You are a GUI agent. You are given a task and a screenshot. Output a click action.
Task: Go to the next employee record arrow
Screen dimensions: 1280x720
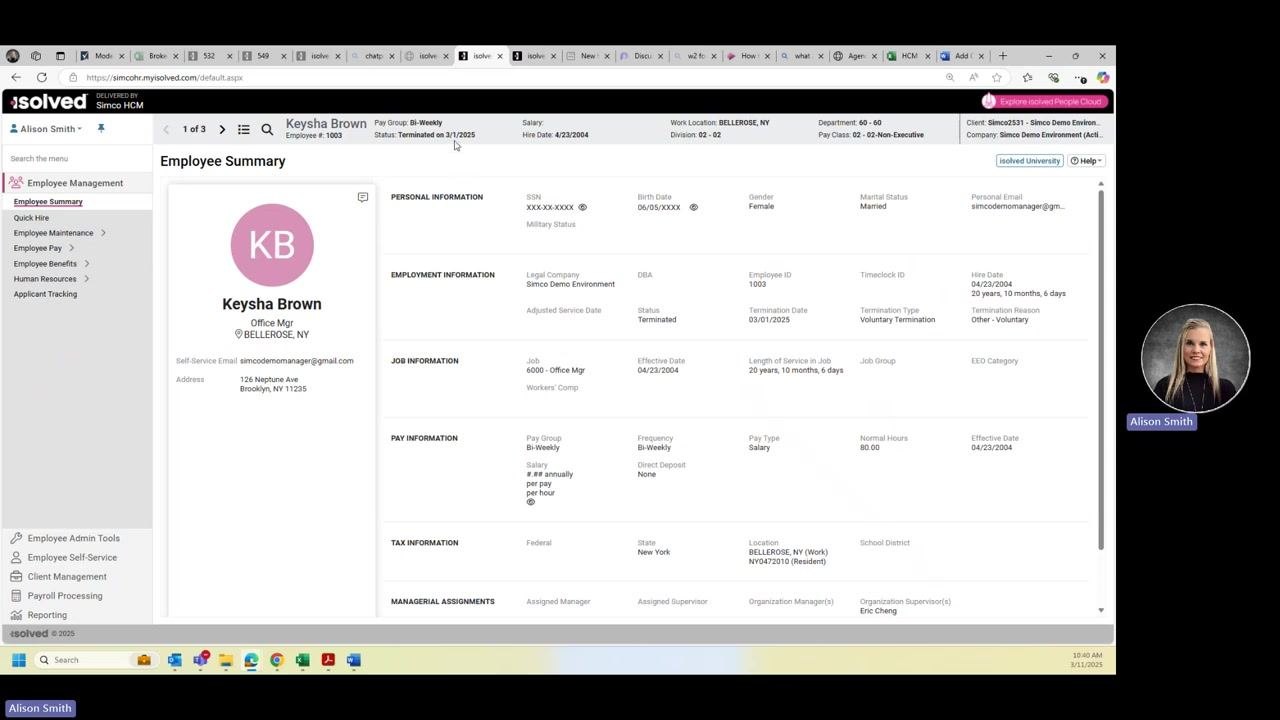point(222,129)
